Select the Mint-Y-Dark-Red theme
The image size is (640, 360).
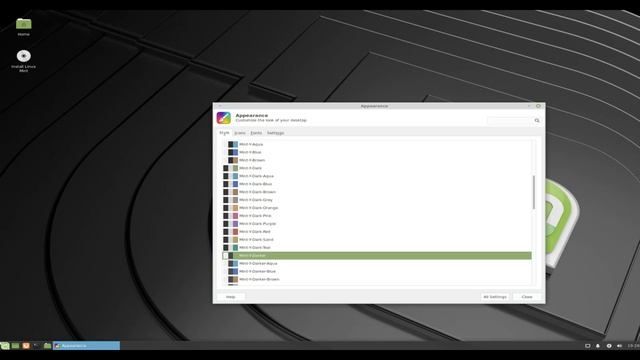coord(377,231)
